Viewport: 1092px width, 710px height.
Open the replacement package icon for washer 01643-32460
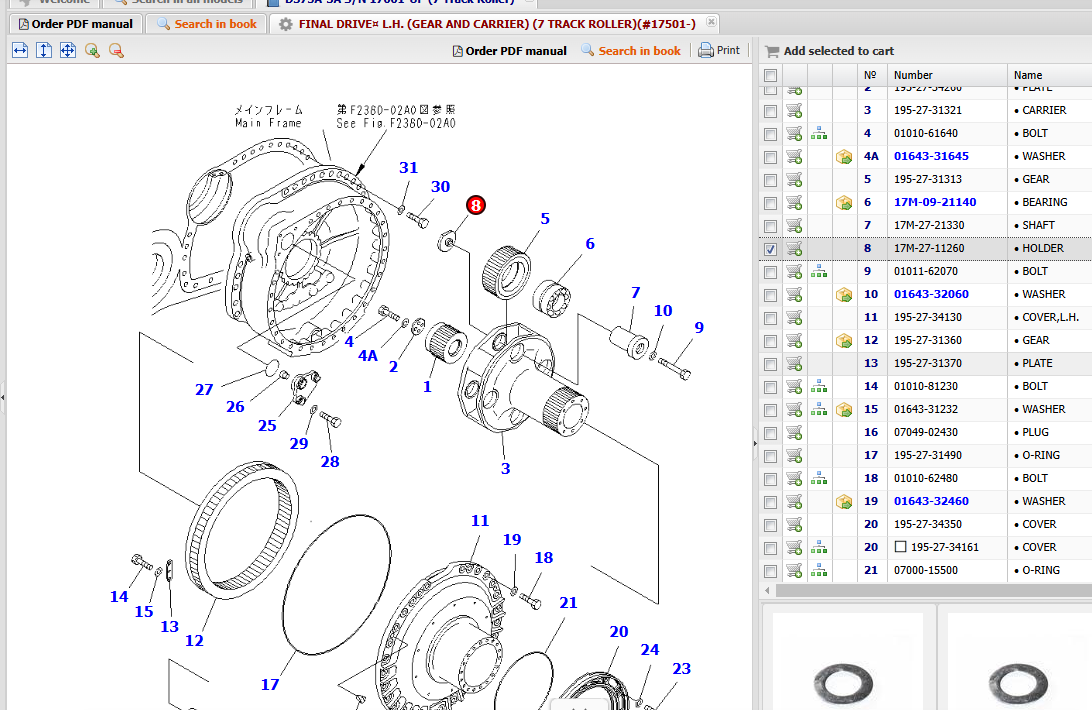click(844, 502)
